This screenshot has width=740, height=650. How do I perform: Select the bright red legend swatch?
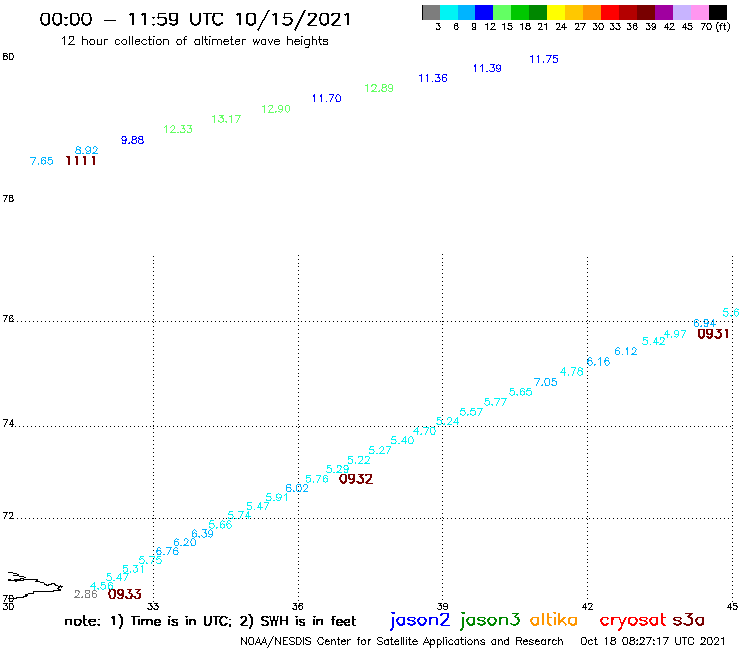(610, 12)
